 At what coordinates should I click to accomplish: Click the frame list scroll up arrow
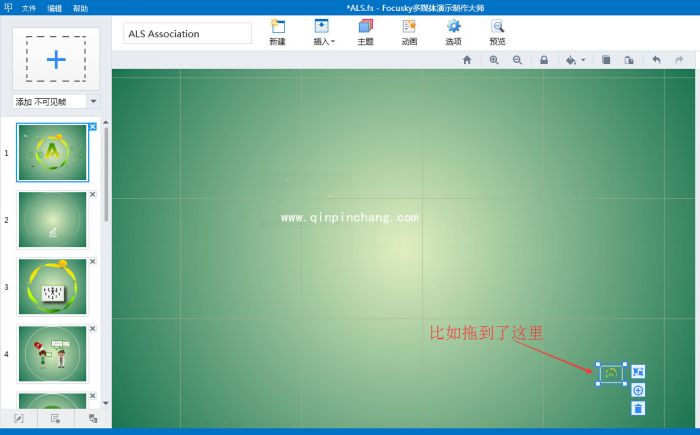tap(106, 122)
